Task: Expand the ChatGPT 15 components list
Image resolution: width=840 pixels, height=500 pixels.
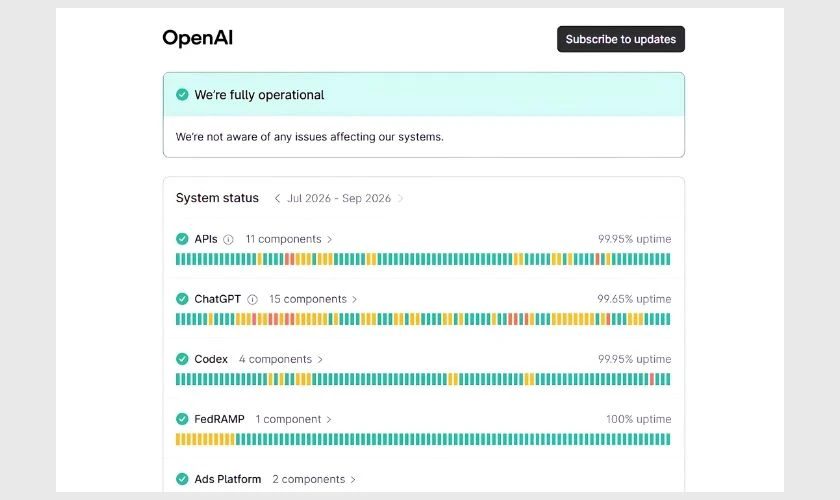Action: tap(313, 299)
